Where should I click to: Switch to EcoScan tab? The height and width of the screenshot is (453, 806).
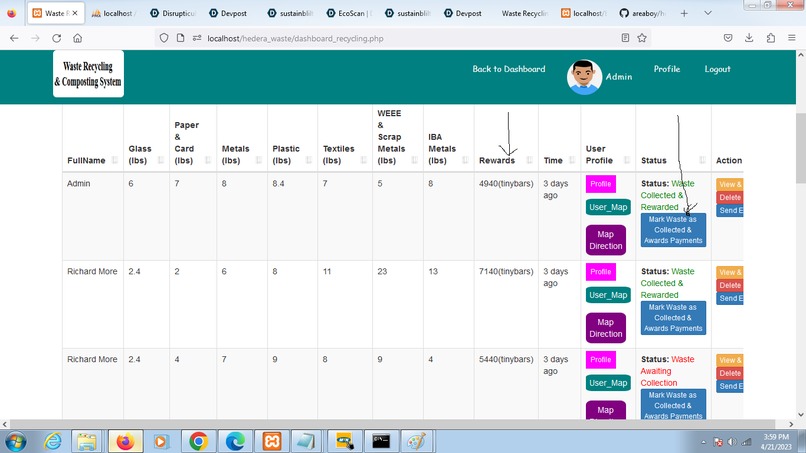(x=350, y=13)
